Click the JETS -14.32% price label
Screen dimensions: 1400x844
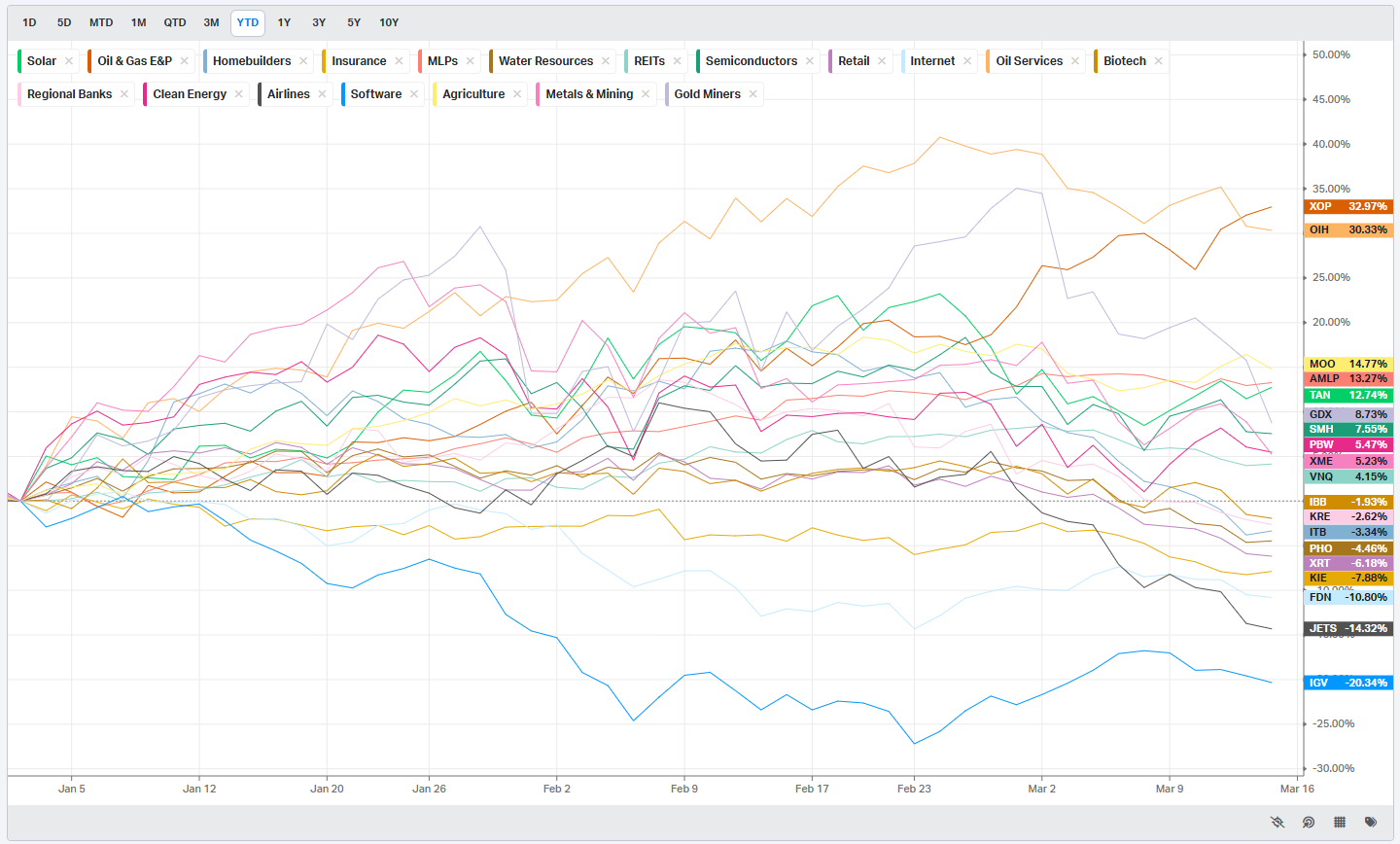tap(1348, 628)
